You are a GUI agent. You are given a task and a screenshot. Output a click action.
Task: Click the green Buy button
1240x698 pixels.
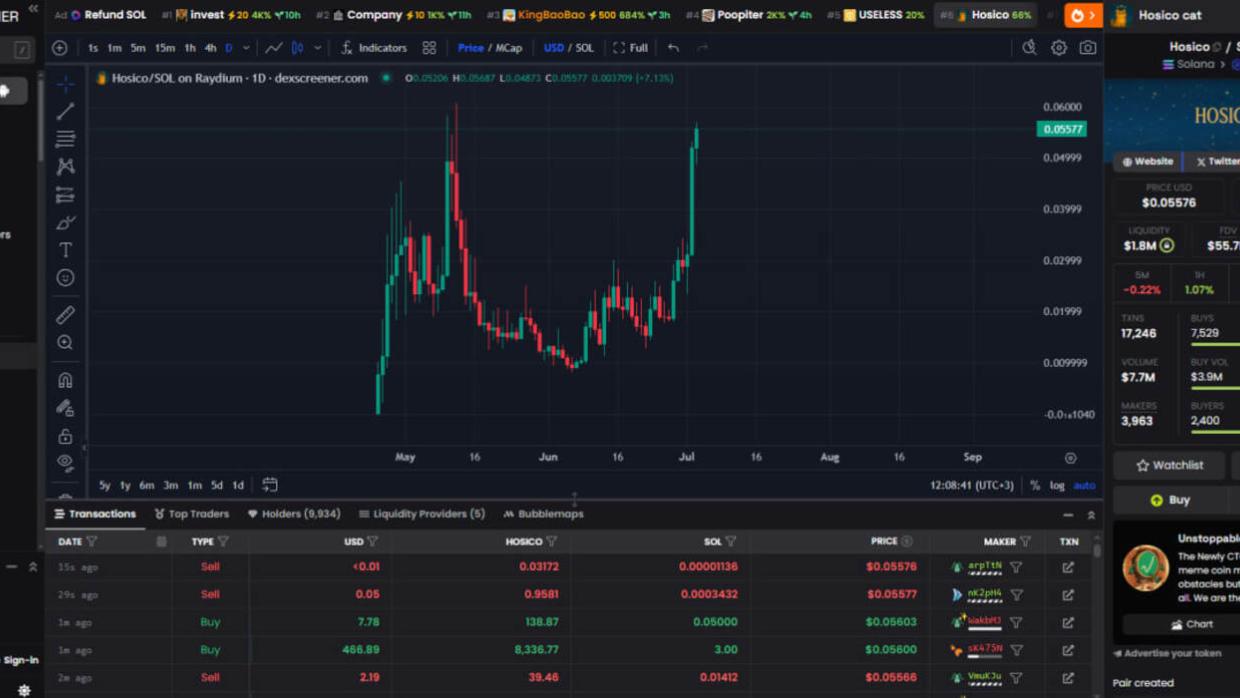point(1170,500)
